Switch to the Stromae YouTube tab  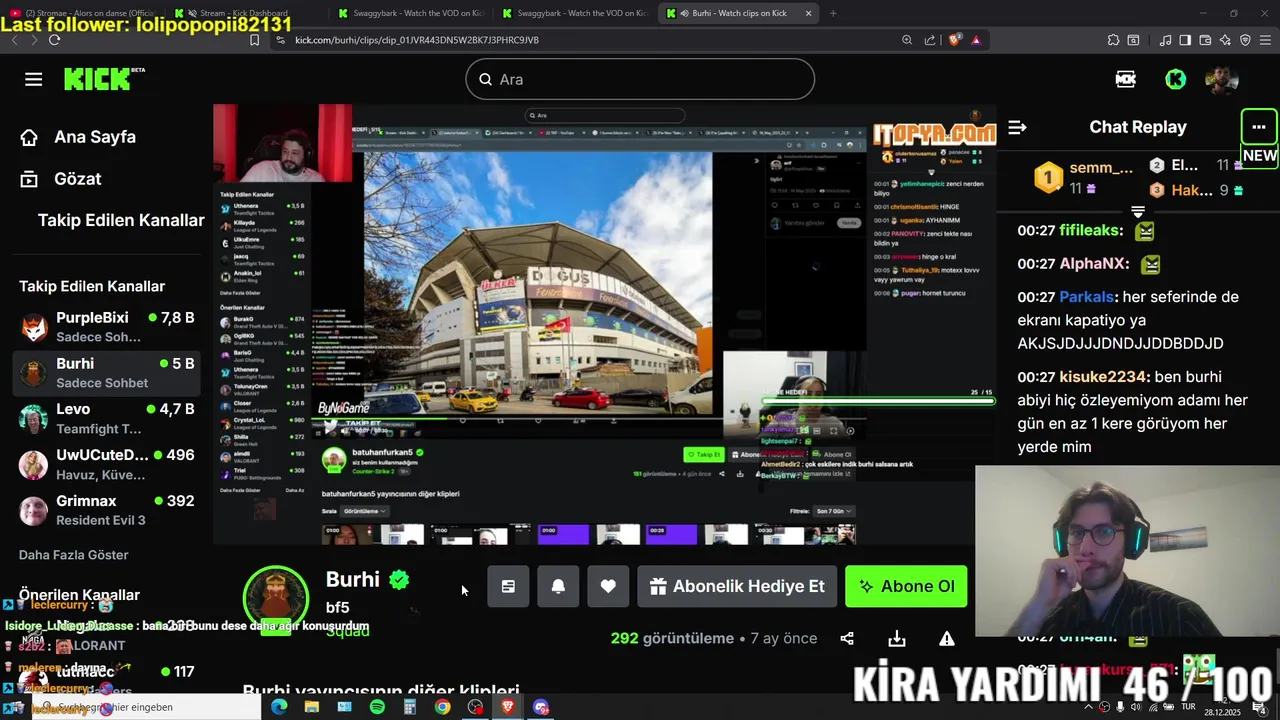tap(82, 13)
